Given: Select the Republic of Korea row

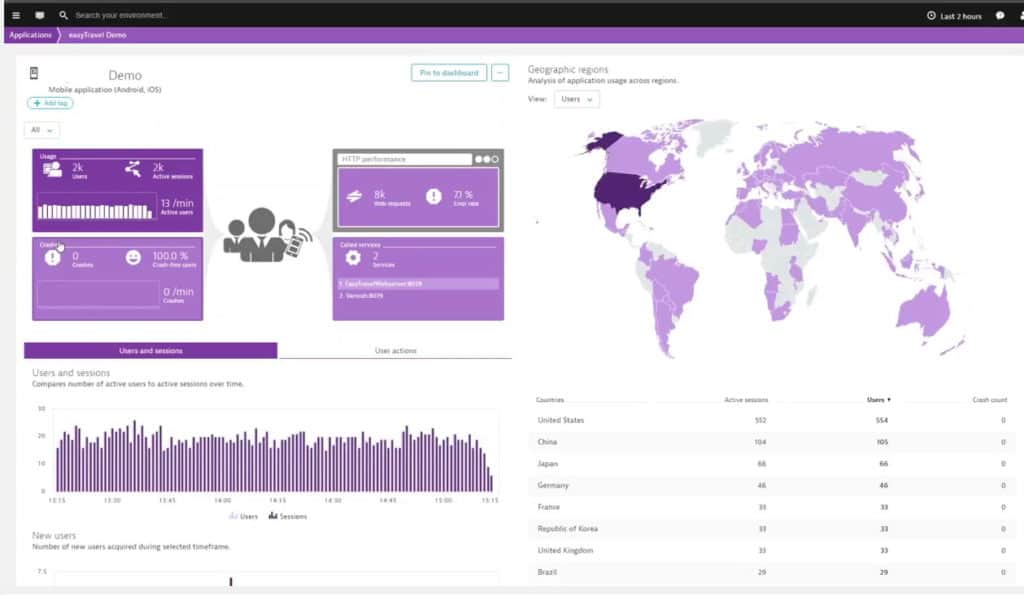Looking at the screenshot, I should (772, 528).
